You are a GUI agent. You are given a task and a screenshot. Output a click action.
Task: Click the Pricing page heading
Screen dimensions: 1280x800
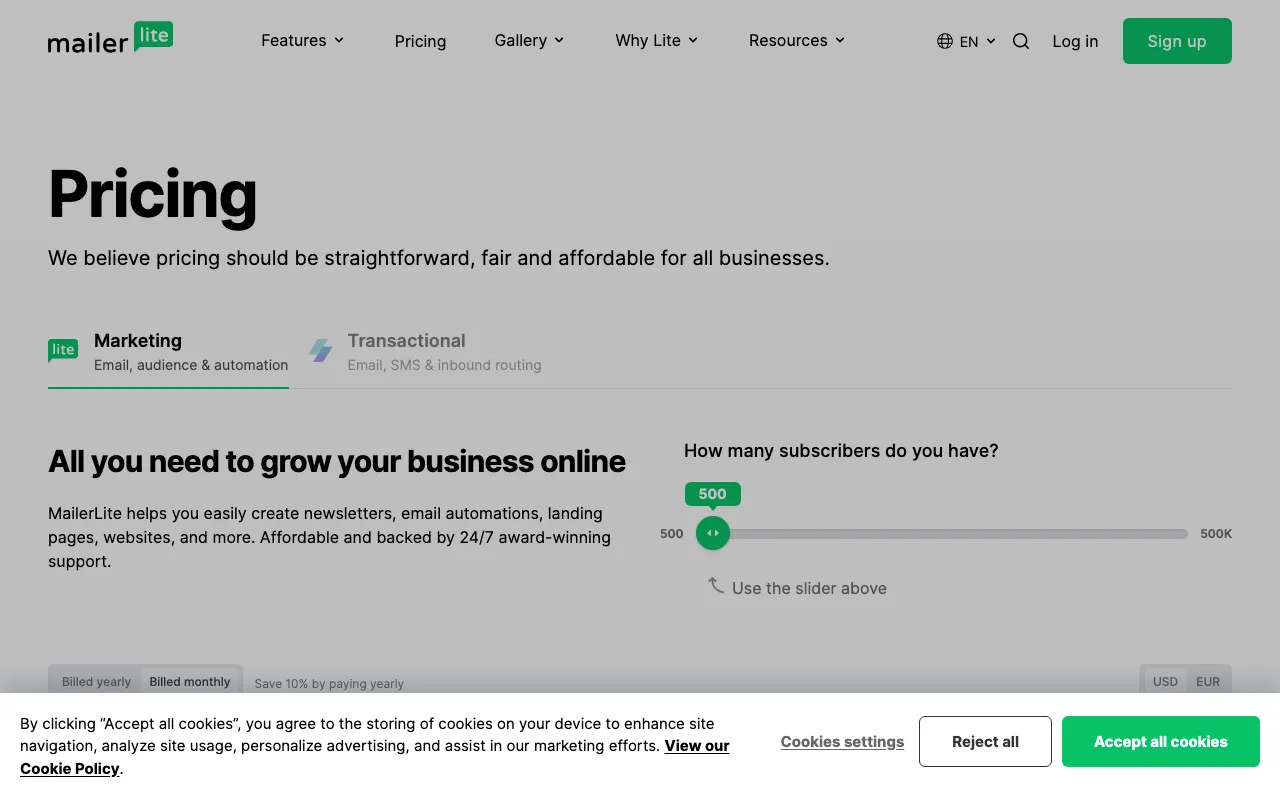pyautogui.click(x=152, y=194)
